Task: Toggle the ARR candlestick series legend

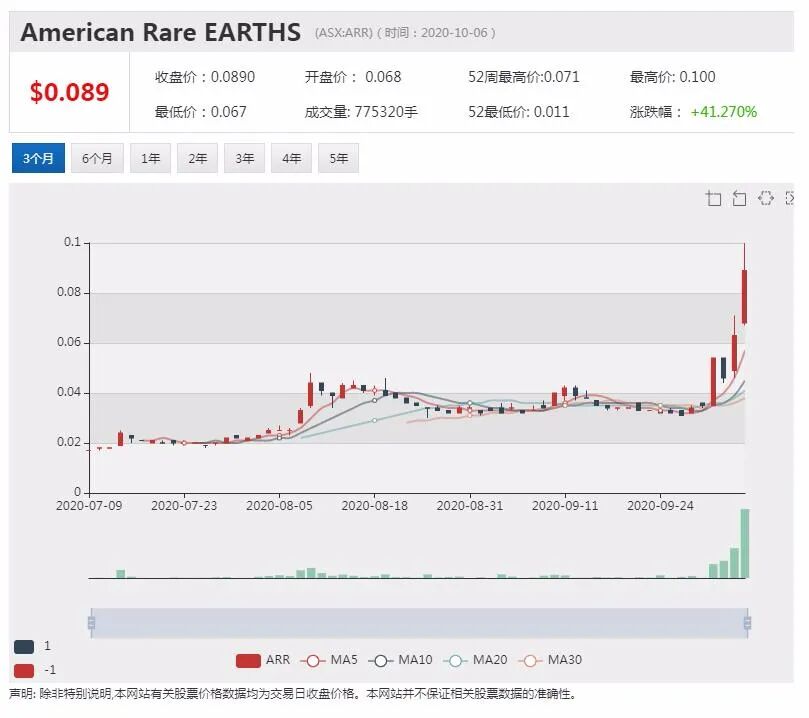Action: pos(263,660)
